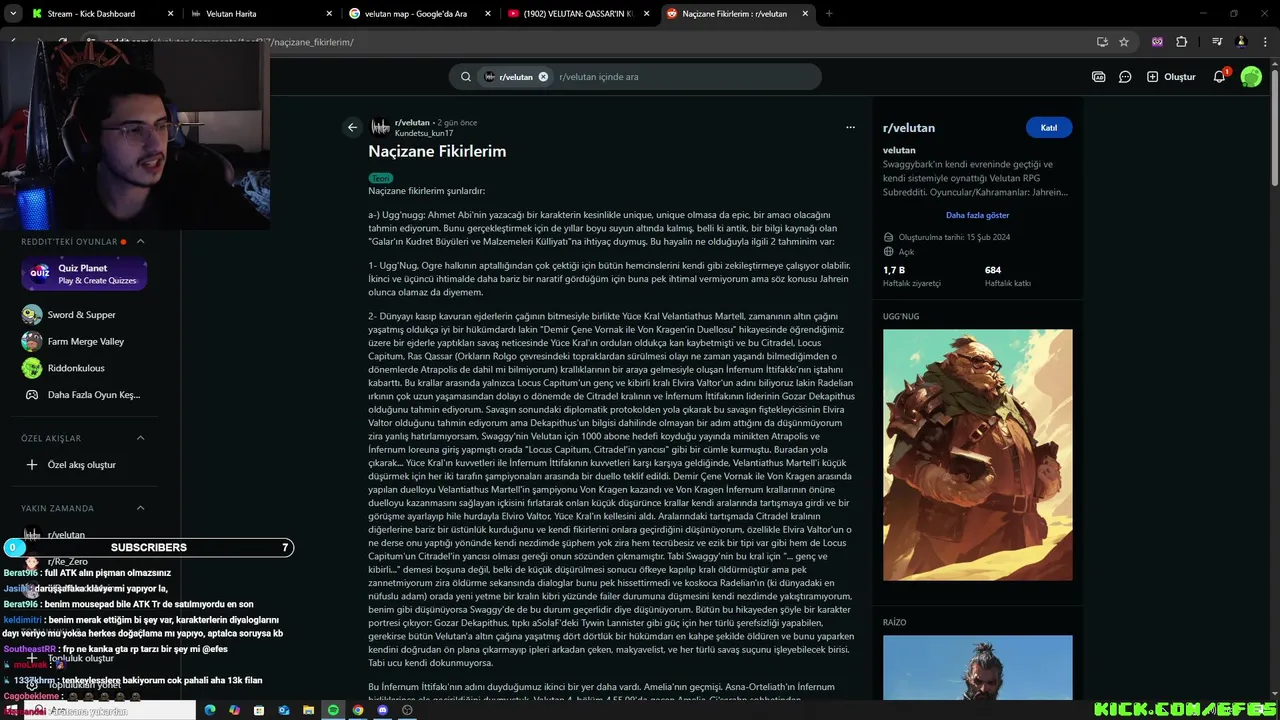Open the media control icon in Chrome toolbar
The width and height of the screenshot is (1280, 720).
point(1217,42)
